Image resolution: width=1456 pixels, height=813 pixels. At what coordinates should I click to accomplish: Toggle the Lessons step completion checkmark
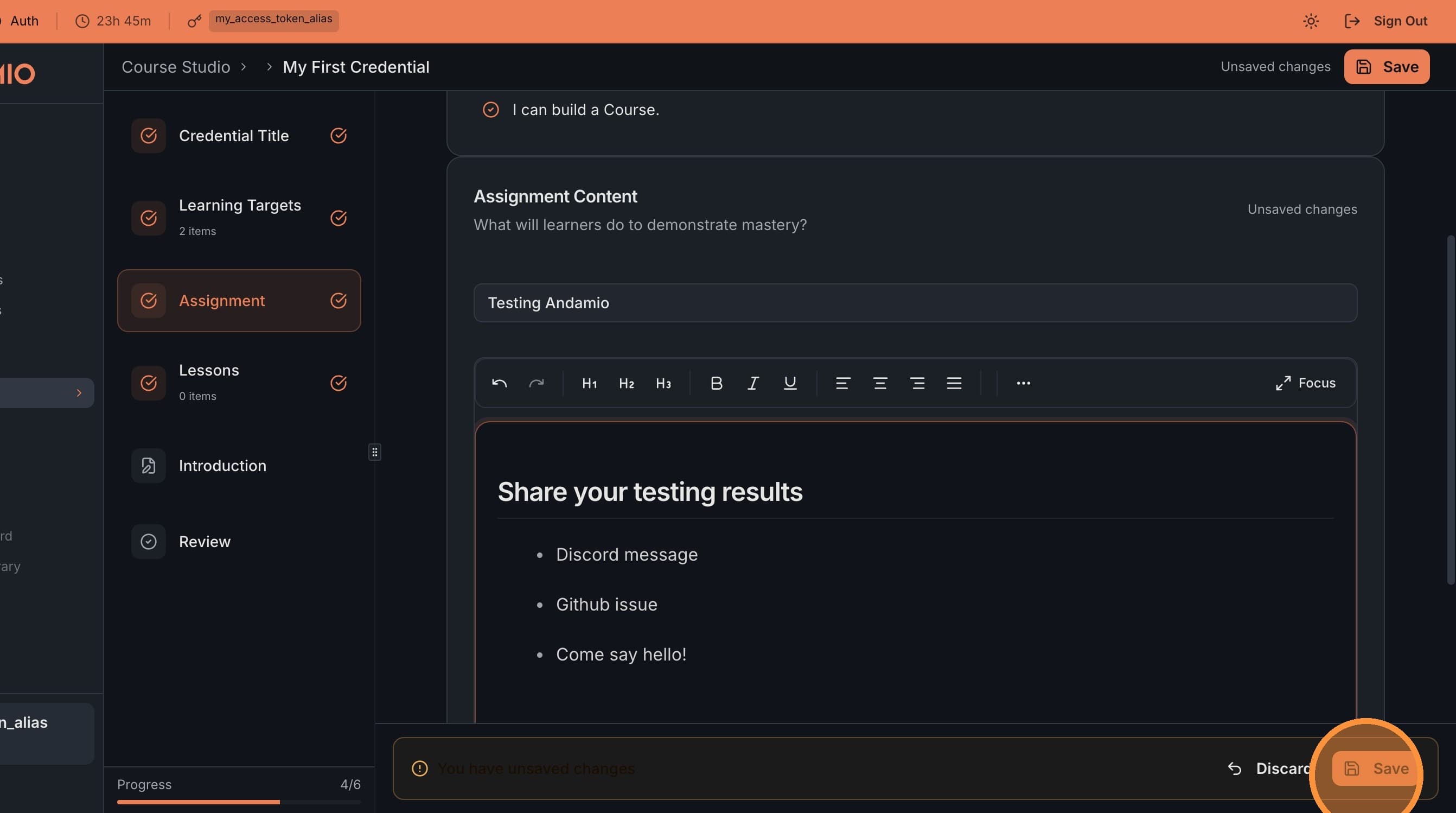338,383
